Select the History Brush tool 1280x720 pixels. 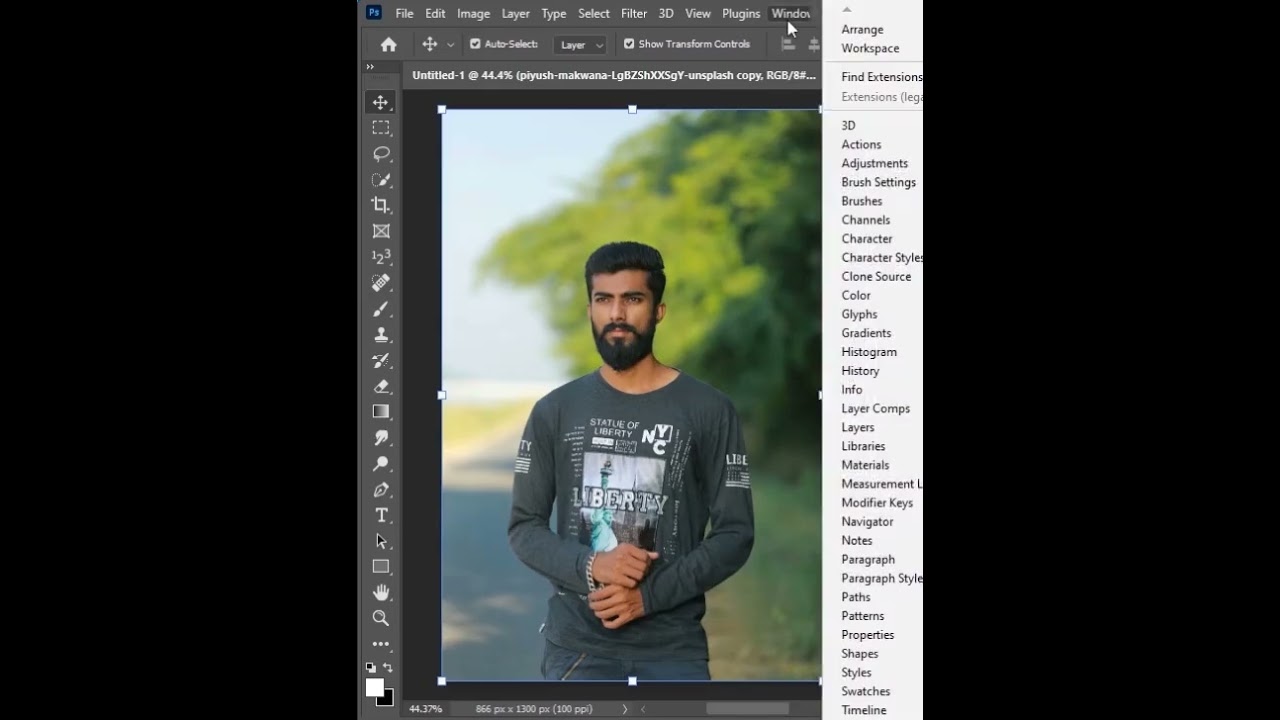tap(381, 360)
